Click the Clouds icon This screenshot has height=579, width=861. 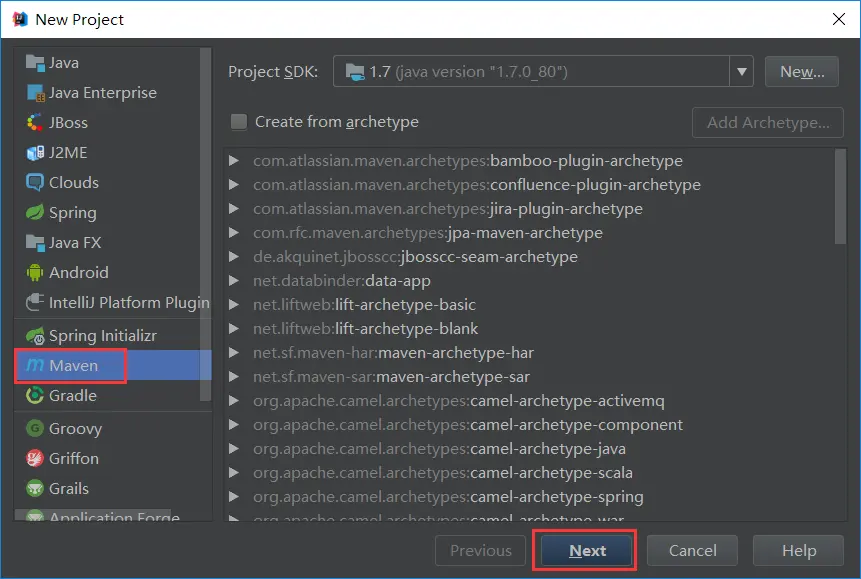click(x=35, y=182)
